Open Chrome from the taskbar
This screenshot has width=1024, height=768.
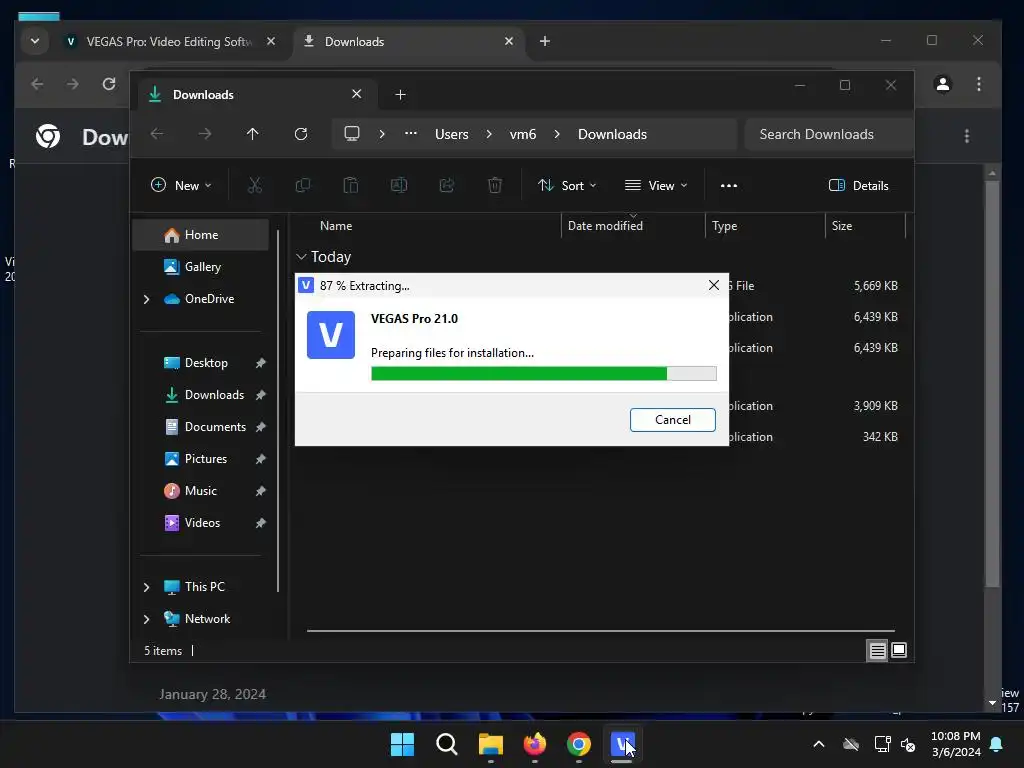point(579,744)
